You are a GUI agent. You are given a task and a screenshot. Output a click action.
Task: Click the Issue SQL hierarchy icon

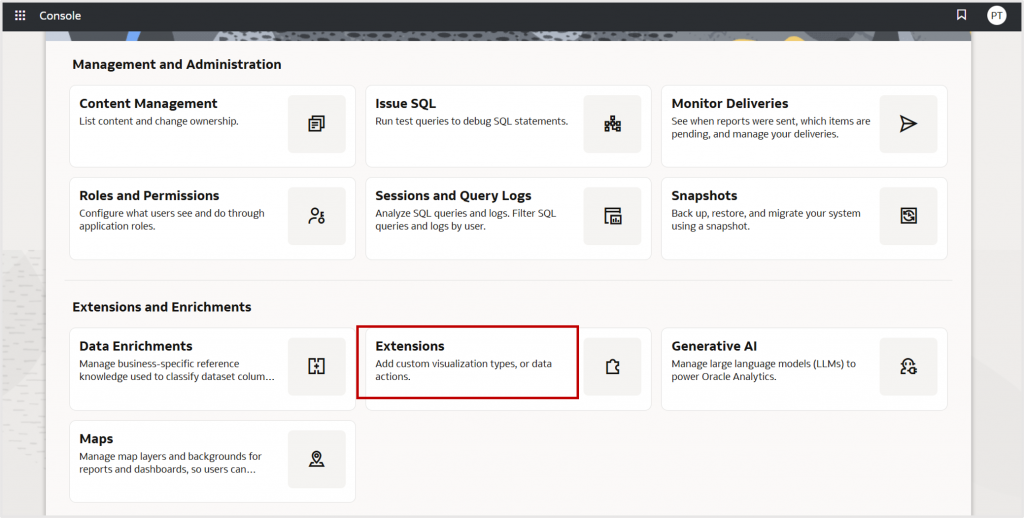[613, 124]
